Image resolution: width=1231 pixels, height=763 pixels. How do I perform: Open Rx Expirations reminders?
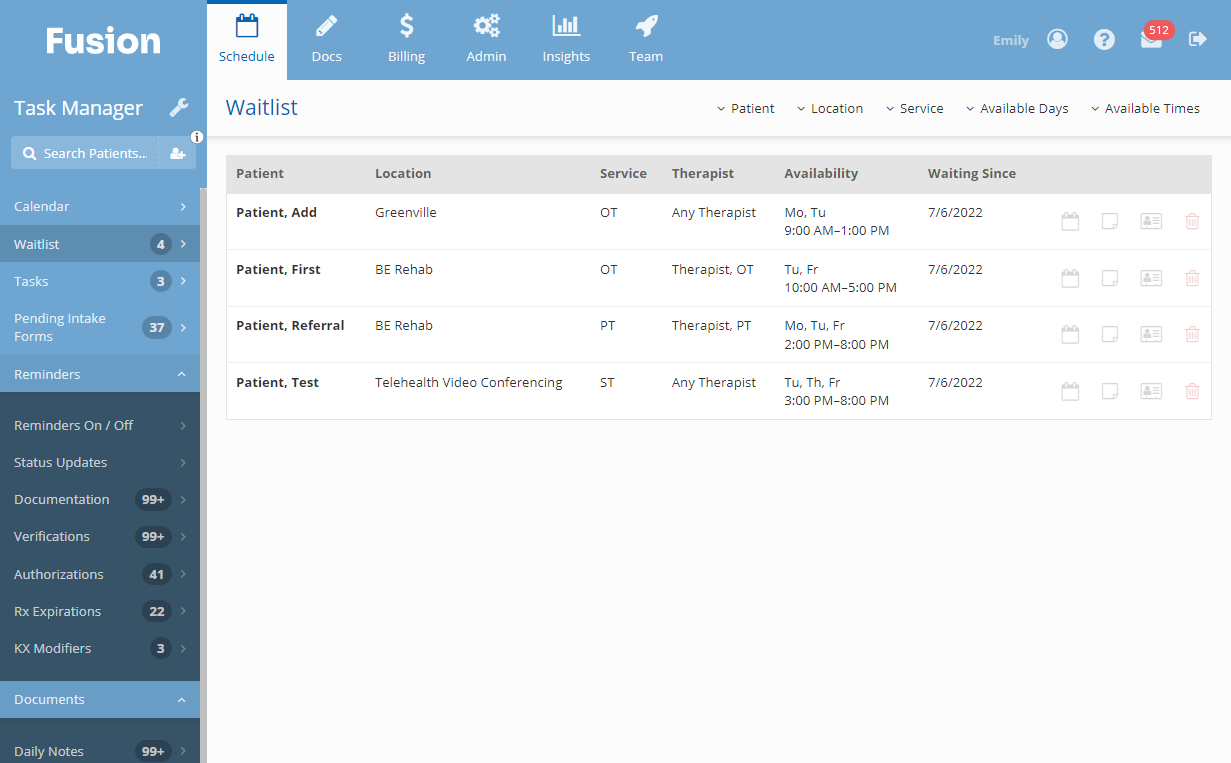tap(100, 611)
